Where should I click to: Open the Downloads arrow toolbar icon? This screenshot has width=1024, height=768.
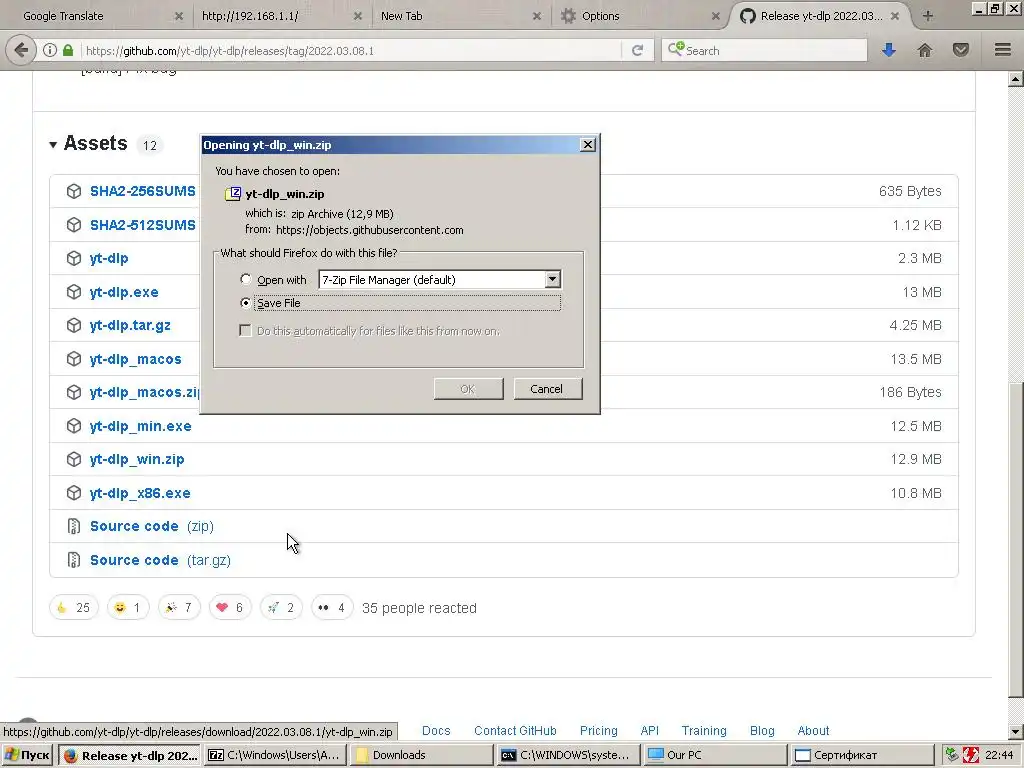point(889,50)
